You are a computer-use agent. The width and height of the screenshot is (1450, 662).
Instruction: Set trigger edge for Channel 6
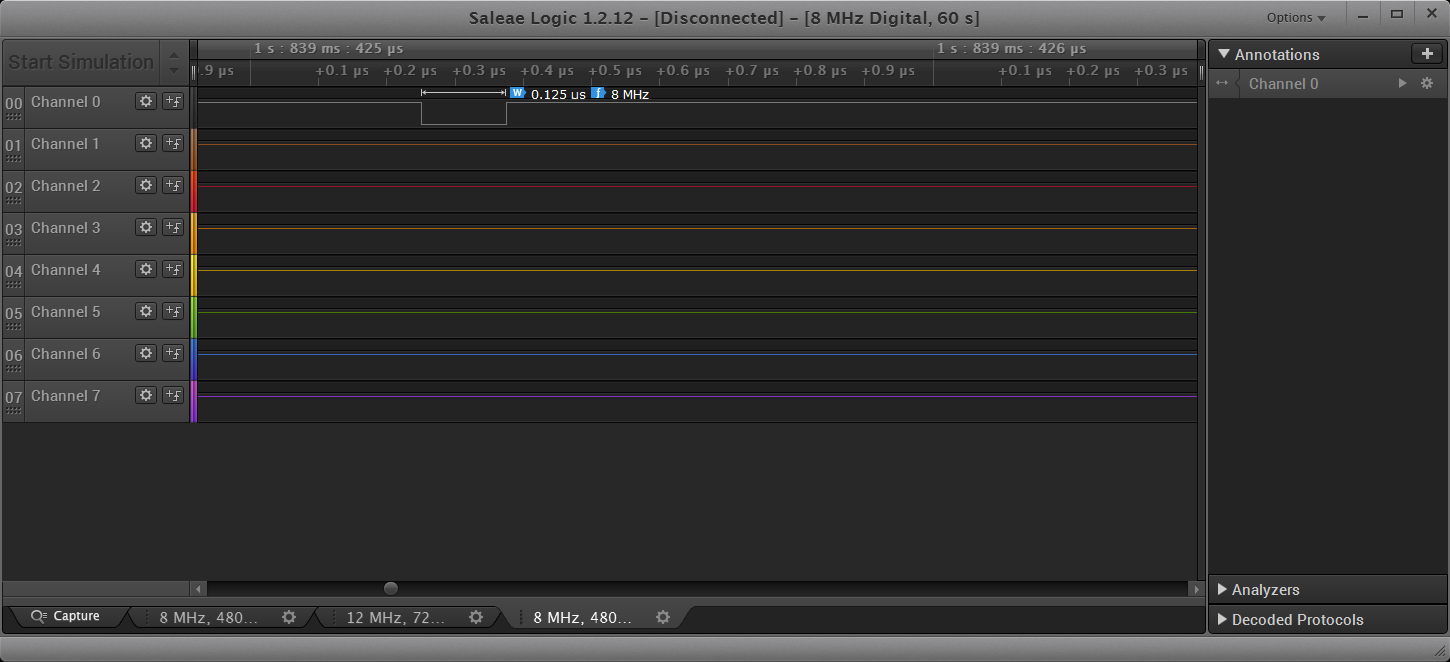click(173, 353)
